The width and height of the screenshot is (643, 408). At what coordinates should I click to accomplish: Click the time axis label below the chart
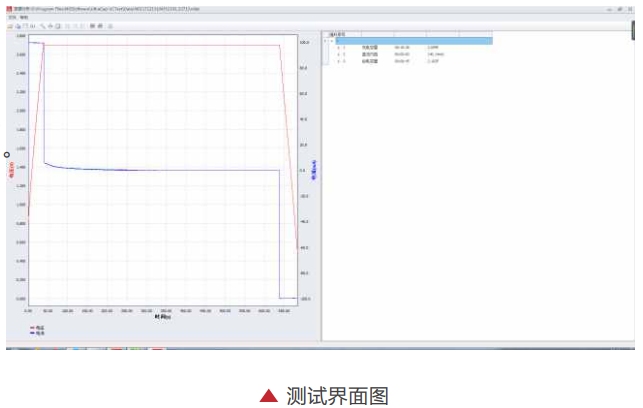click(x=163, y=318)
